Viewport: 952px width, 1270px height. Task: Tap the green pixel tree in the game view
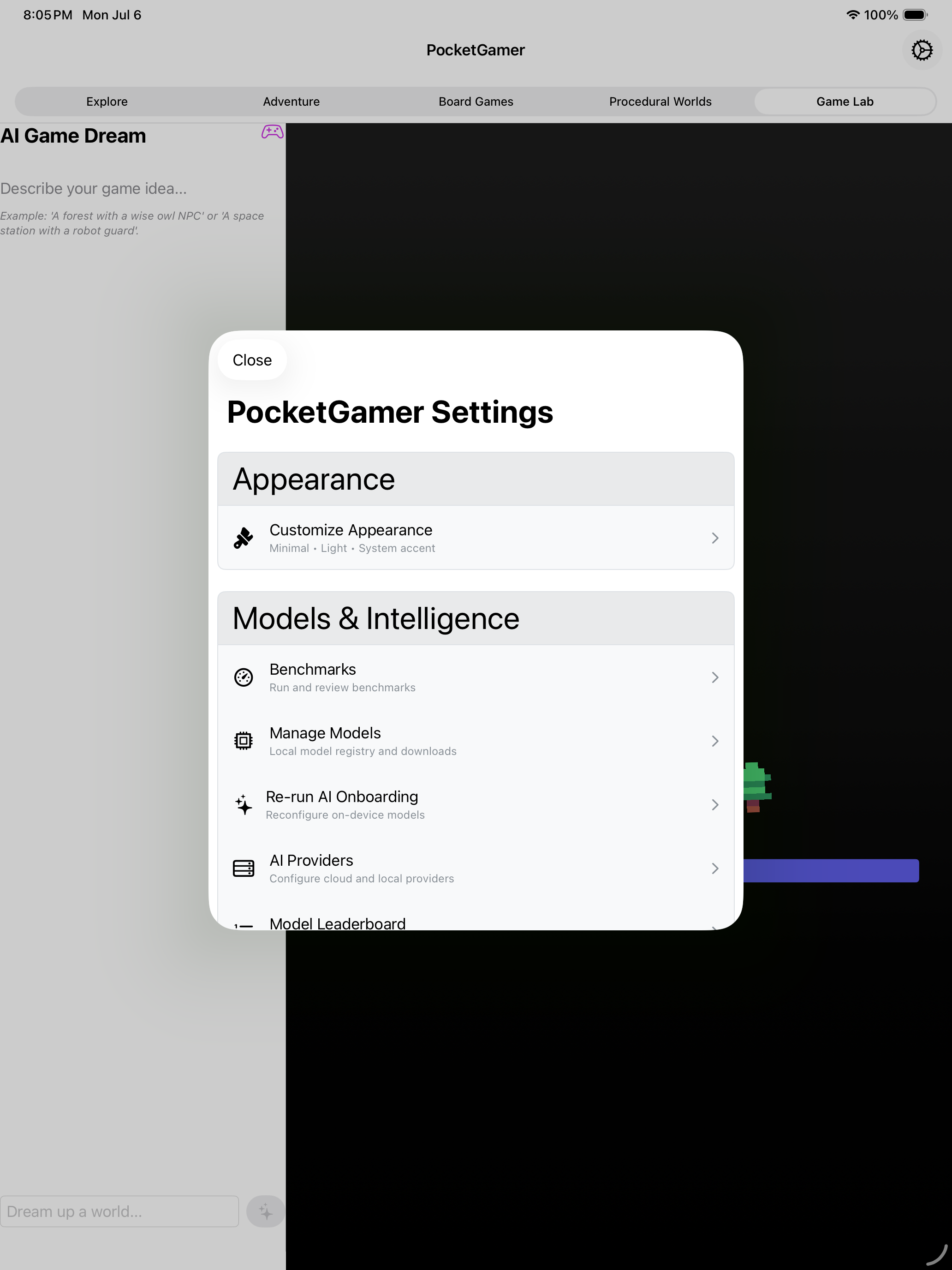[x=757, y=787]
